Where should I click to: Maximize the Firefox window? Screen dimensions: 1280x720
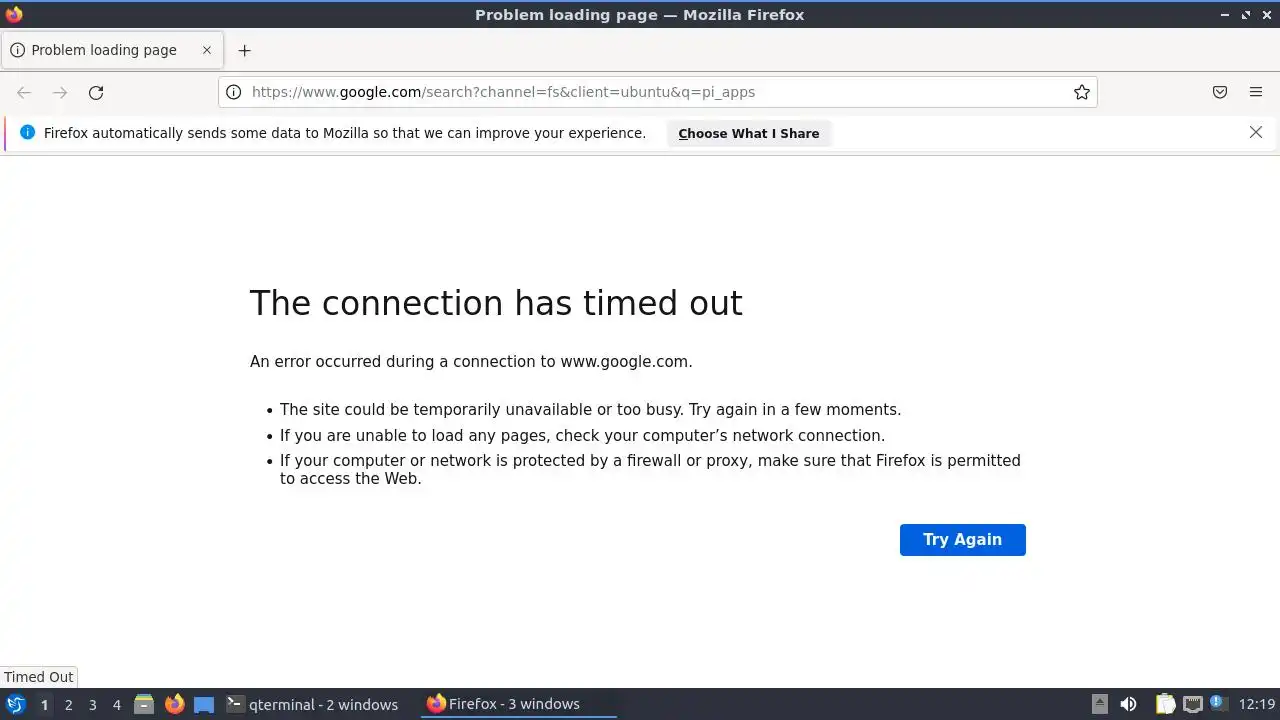pyautogui.click(x=1246, y=15)
